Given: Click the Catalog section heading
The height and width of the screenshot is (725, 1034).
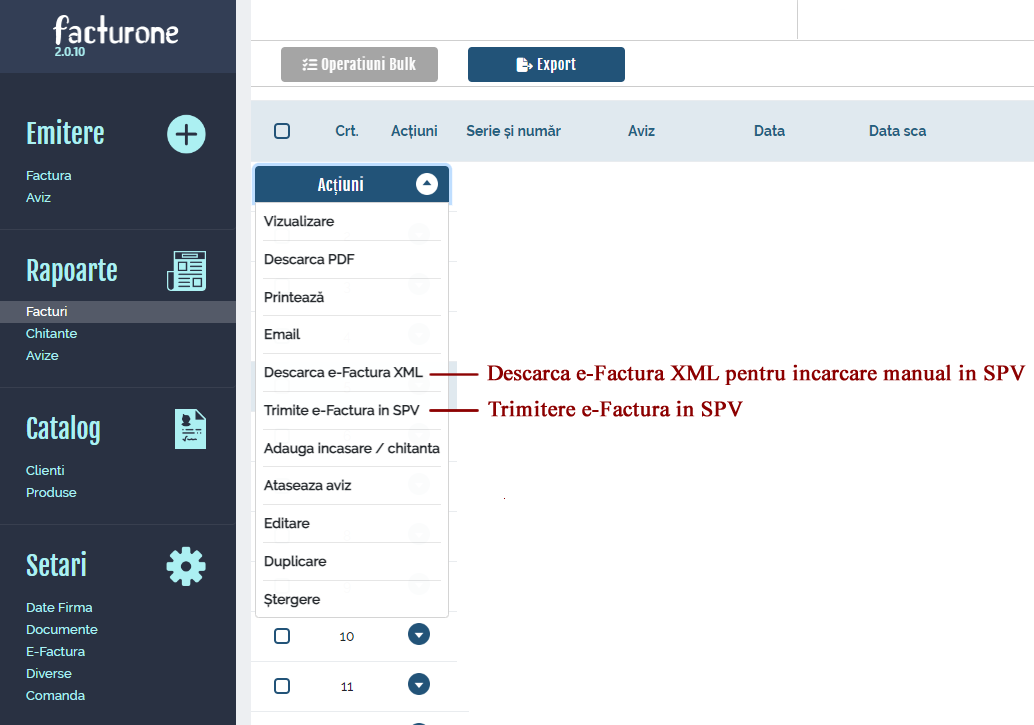Looking at the screenshot, I should 63,429.
